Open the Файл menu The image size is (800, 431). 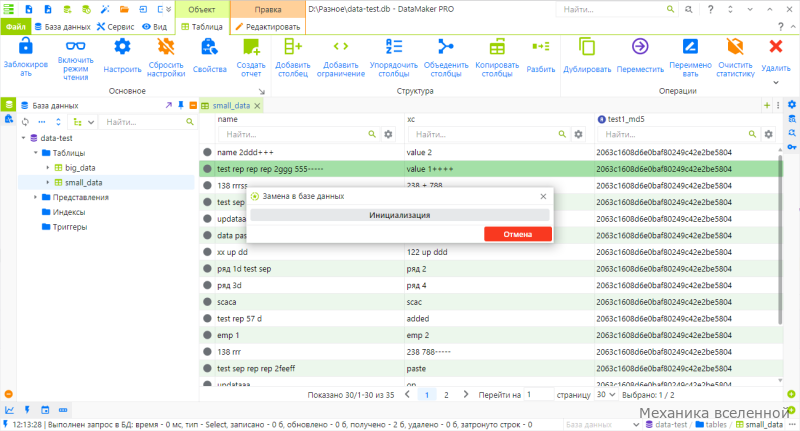[16, 27]
